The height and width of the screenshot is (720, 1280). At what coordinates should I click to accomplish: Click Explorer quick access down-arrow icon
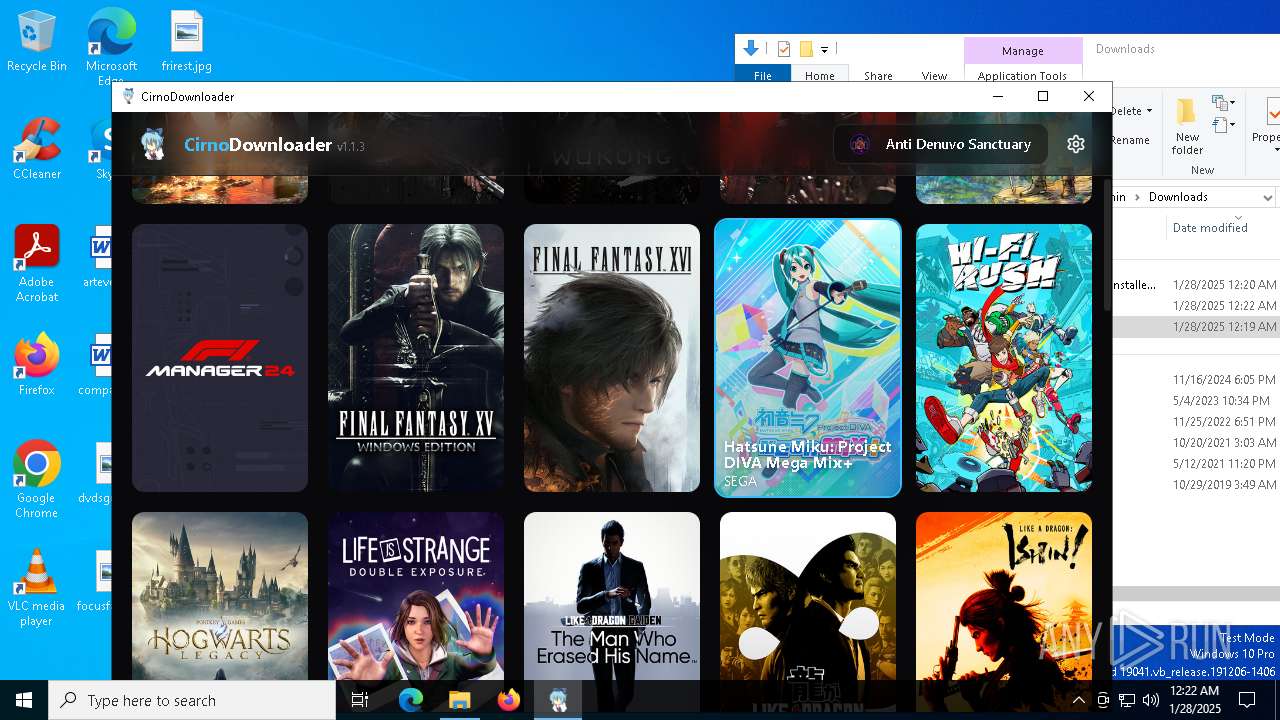pos(751,48)
